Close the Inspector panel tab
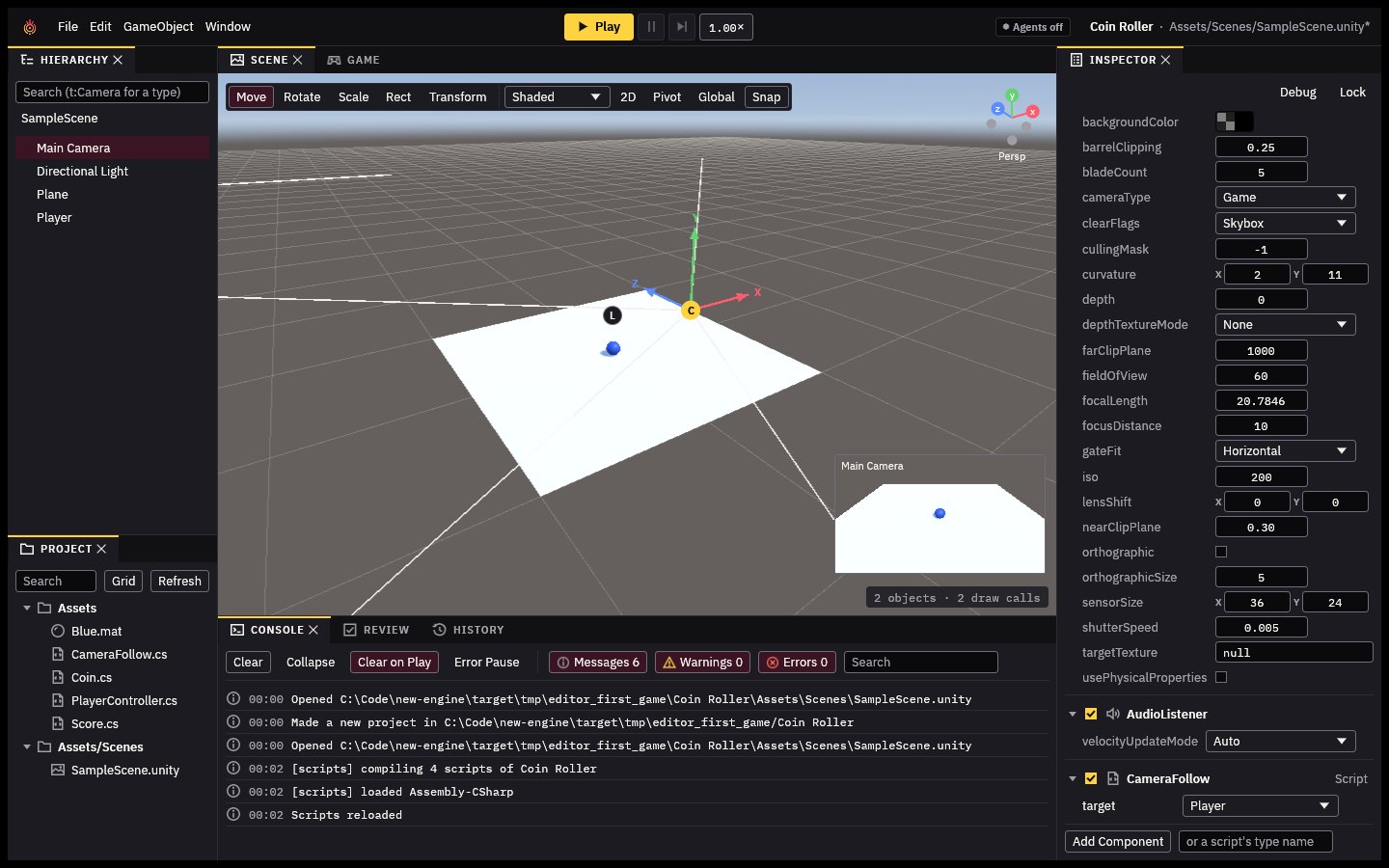Viewport: 1389px width, 868px height. tap(1165, 60)
